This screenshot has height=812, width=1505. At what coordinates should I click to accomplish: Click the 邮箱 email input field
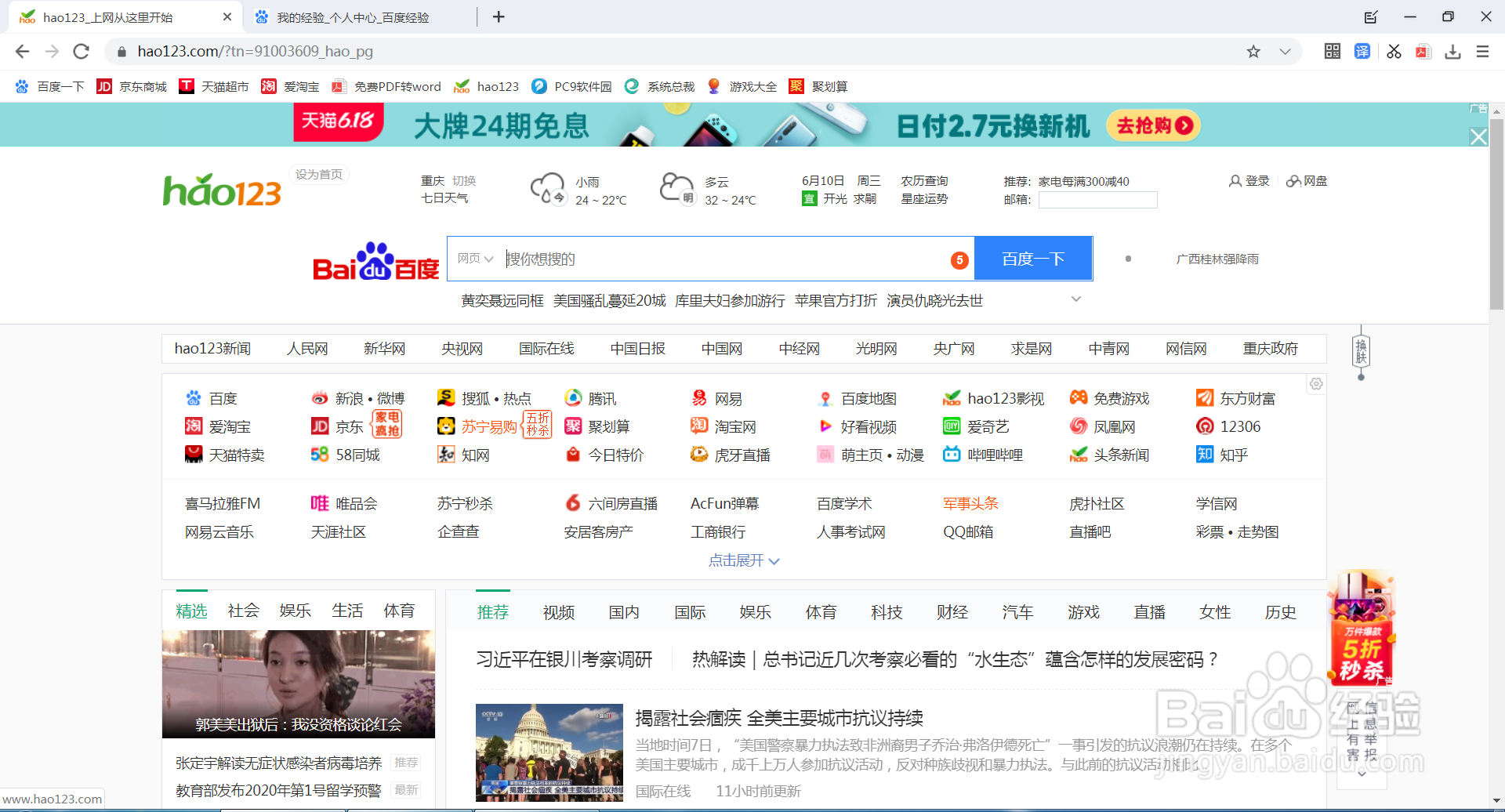(x=1097, y=200)
